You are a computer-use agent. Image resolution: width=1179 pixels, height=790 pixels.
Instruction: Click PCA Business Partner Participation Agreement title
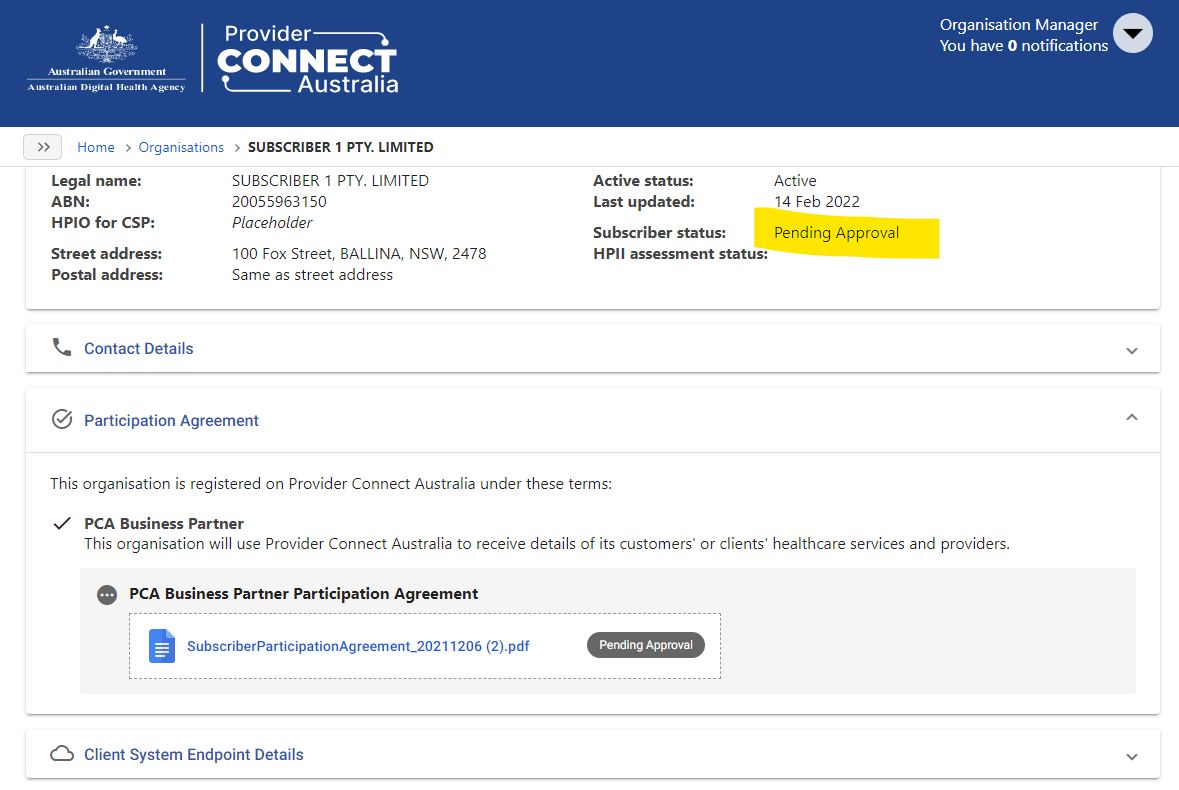click(304, 594)
